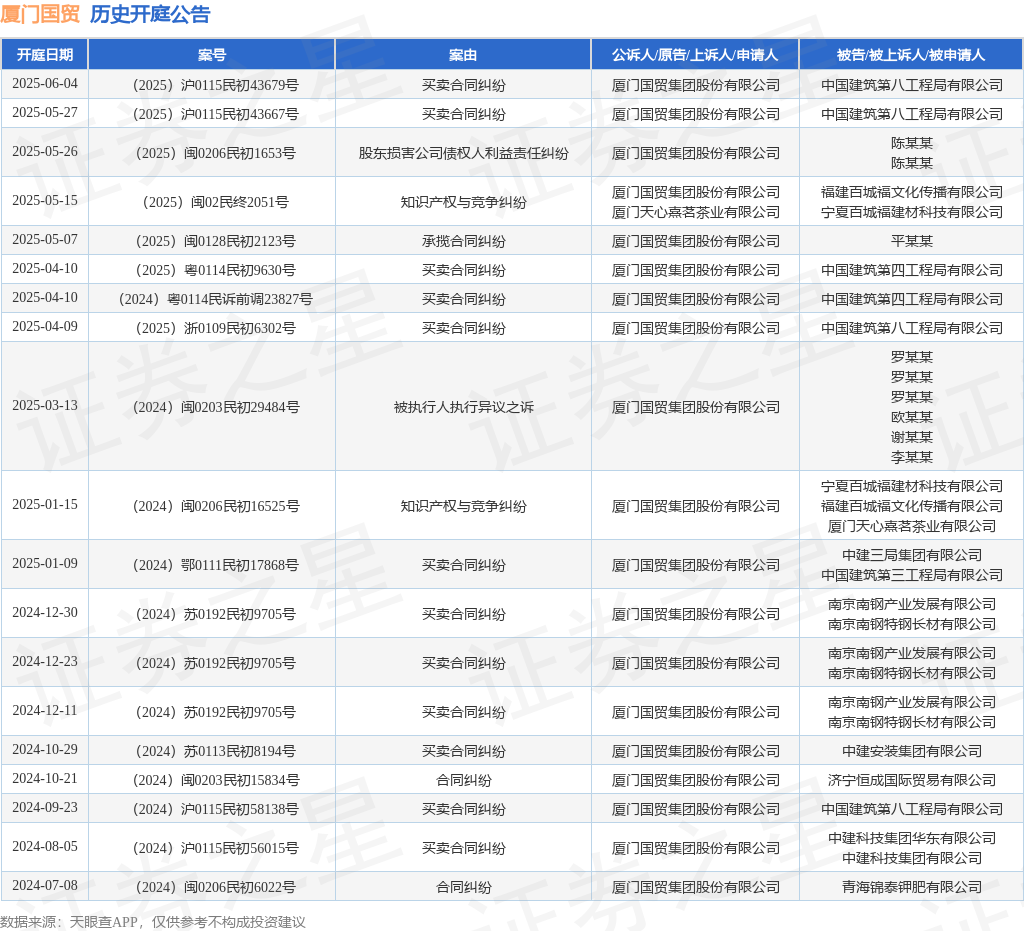This screenshot has width=1024, height=931.
Task: Click case number (2025)闽02民终2051号
Action: pos(216,202)
